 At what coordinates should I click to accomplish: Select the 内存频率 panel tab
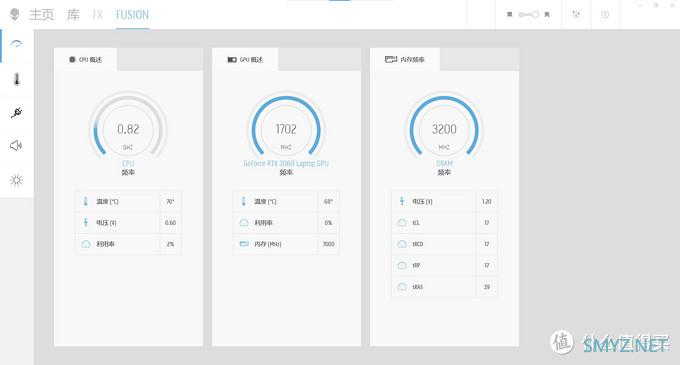pyautogui.click(x=405, y=59)
